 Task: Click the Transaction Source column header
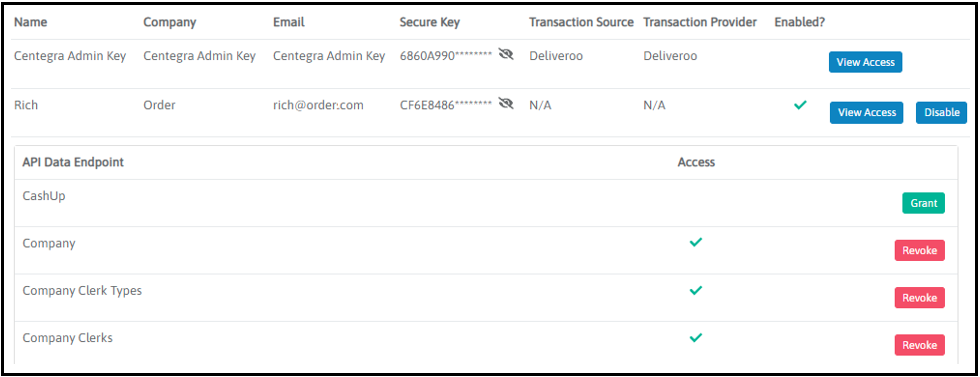(x=581, y=23)
